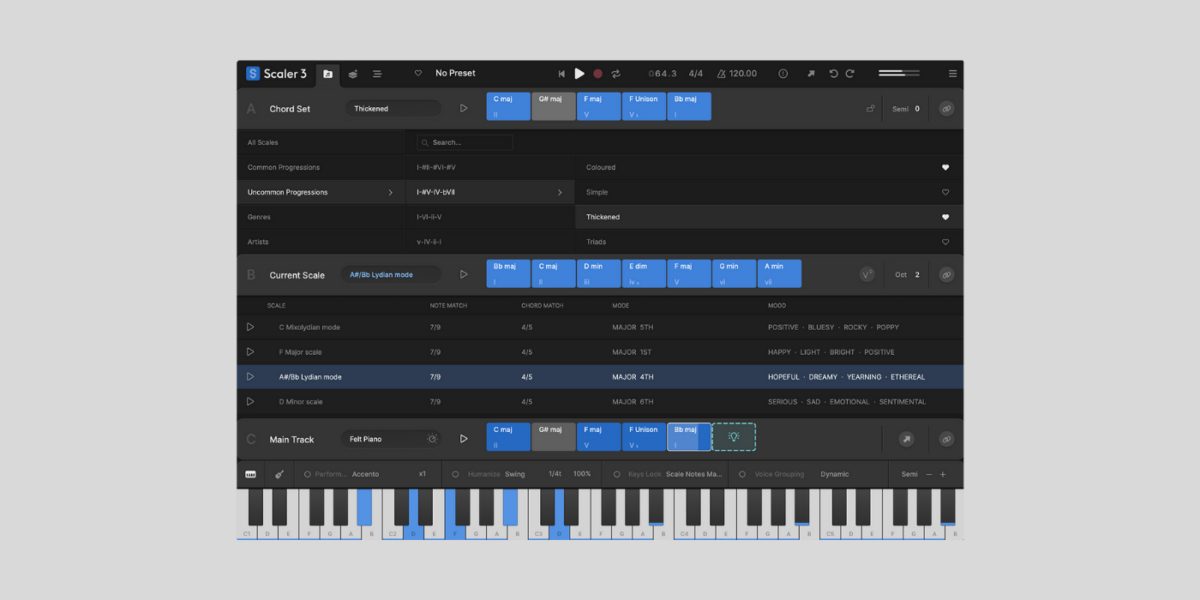
Task: Click the undo arrow icon in the top toolbar
Action: click(833, 73)
